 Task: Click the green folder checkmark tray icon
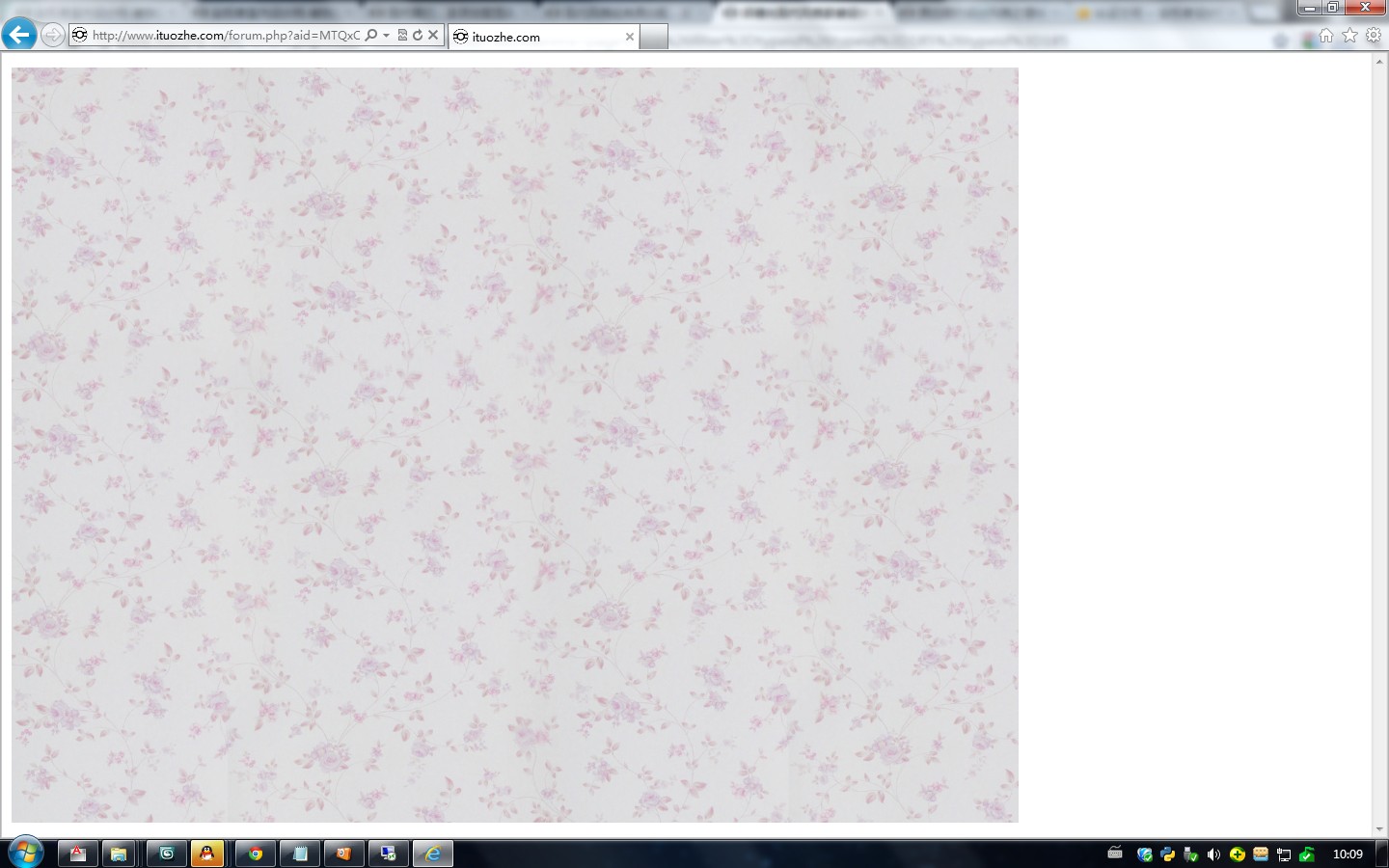(x=1307, y=854)
